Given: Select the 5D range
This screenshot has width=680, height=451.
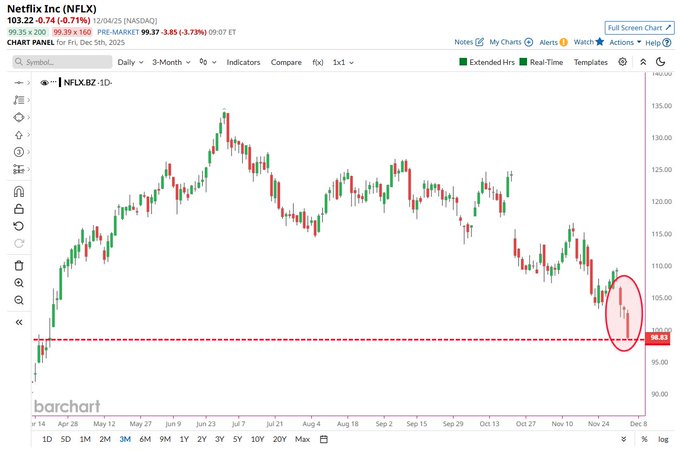Looking at the screenshot, I should click(65, 439).
